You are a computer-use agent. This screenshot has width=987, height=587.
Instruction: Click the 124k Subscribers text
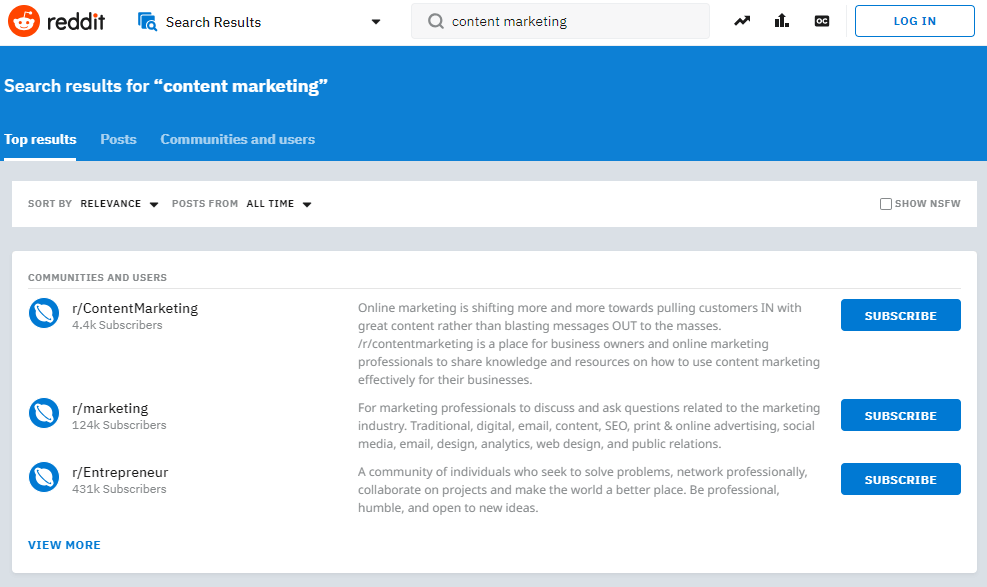coord(119,425)
